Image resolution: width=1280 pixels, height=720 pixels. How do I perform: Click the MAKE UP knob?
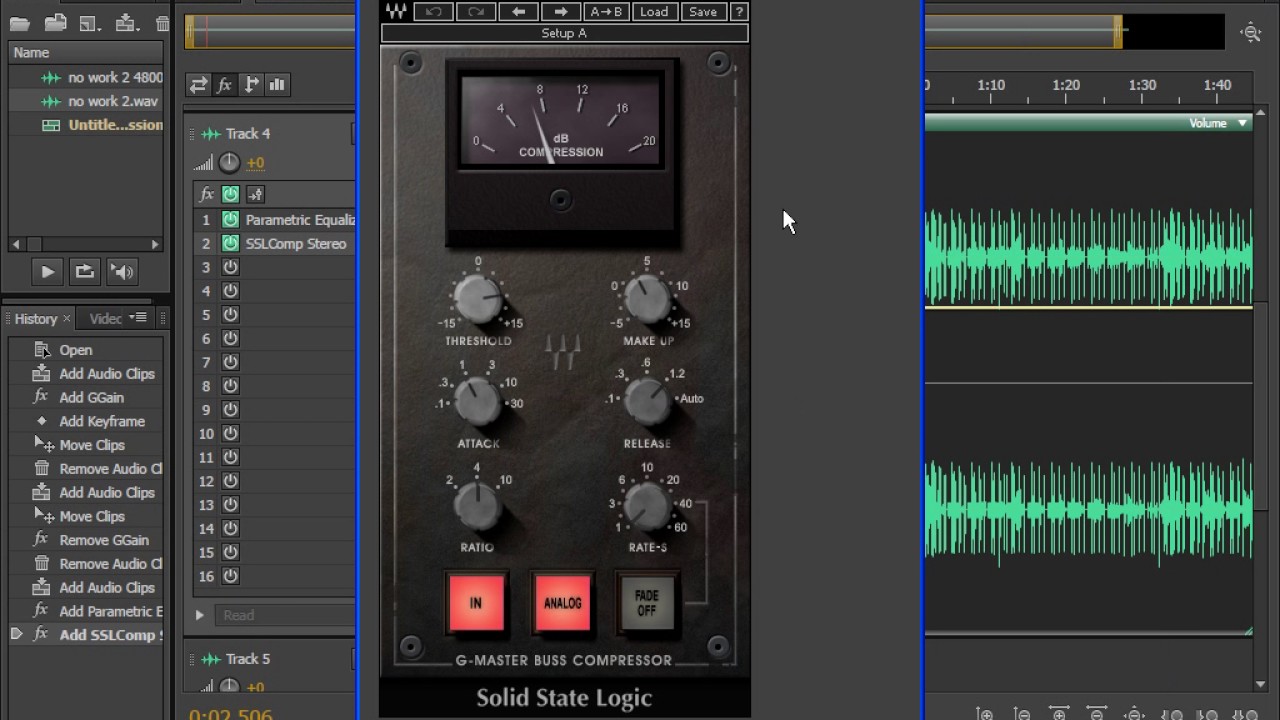[647, 300]
